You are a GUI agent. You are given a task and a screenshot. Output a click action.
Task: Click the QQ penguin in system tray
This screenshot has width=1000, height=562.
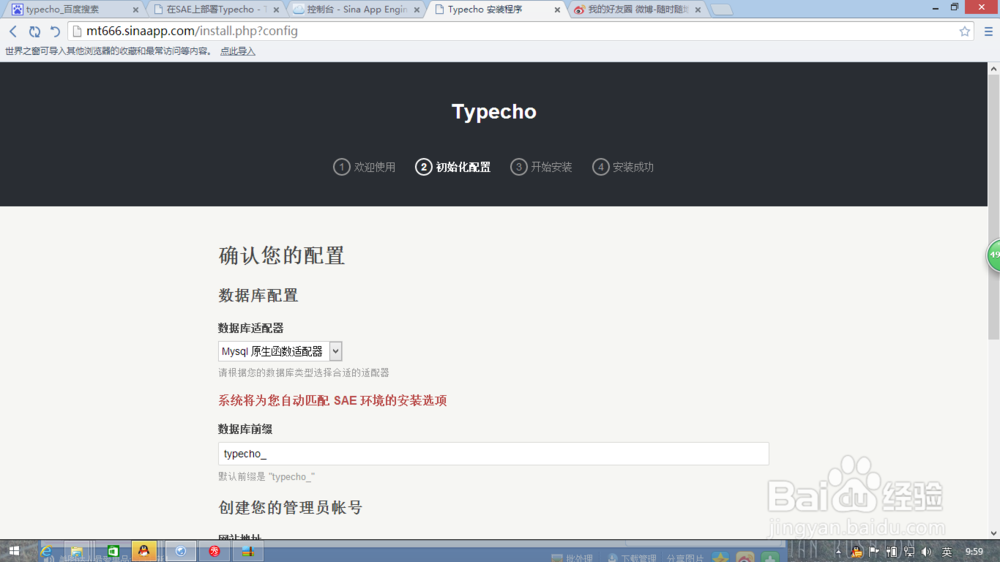click(x=857, y=552)
